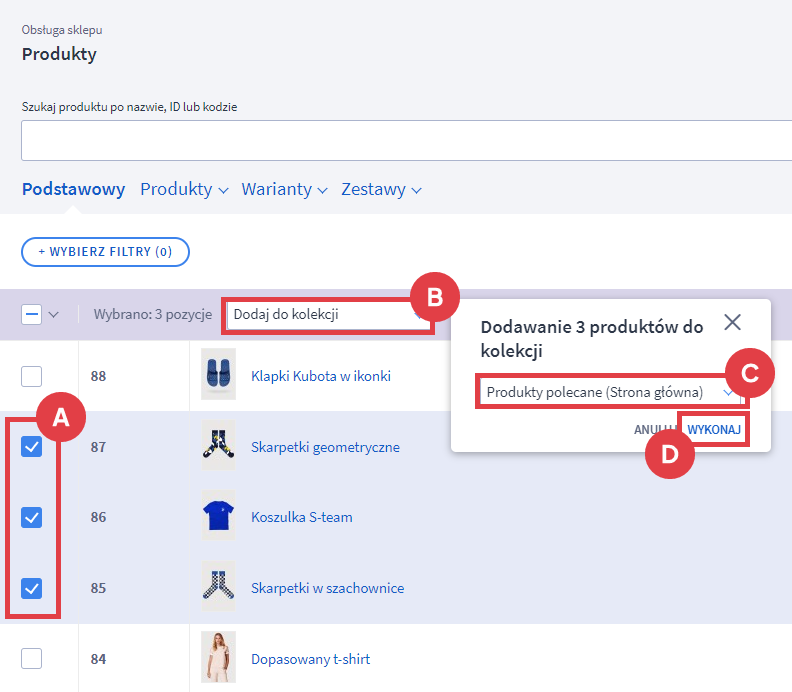Open the bulk selection arrow next to master checkbox
This screenshot has width=792, height=692.
(x=54, y=315)
